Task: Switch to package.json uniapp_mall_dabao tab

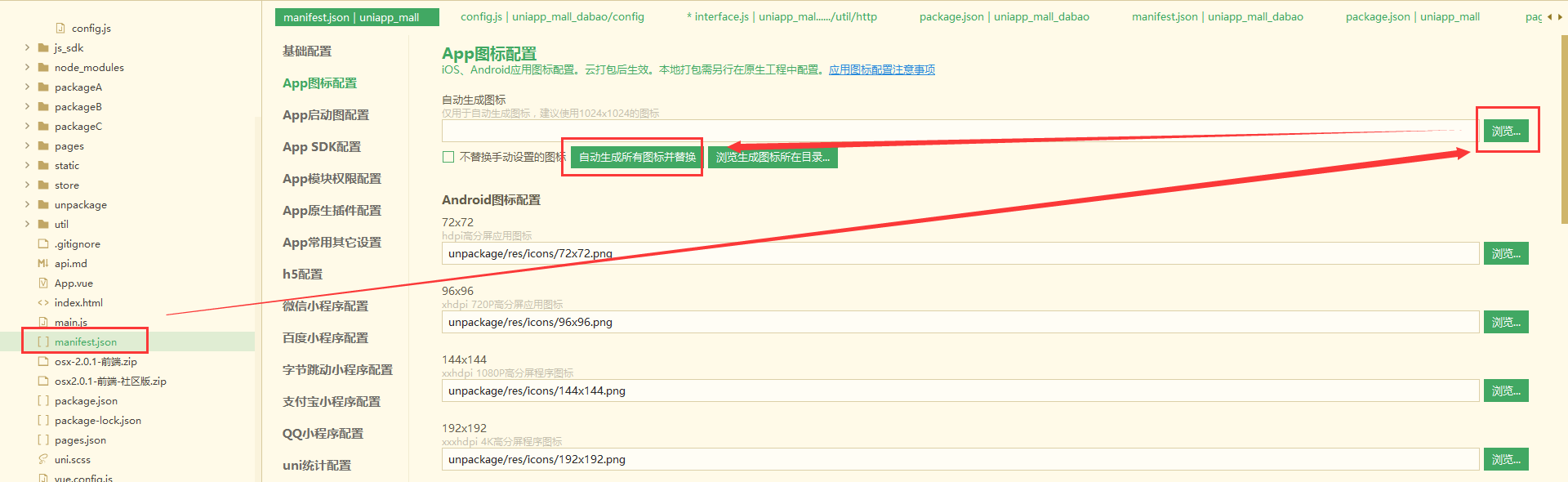Action: pyautogui.click(x=1004, y=16)
